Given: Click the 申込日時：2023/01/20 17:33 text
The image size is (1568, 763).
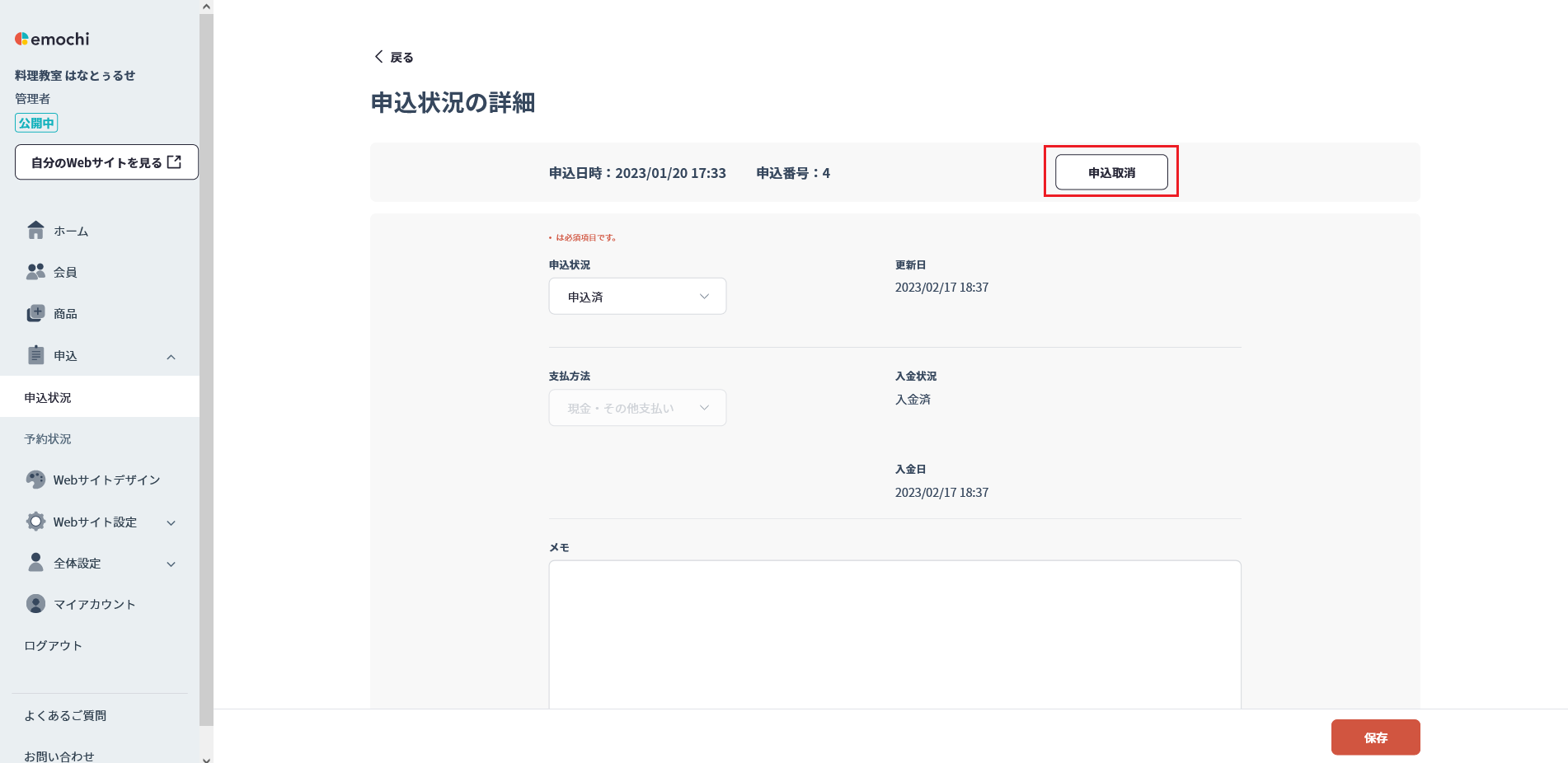Looking at the screenshot, I should click(x=637, y=173).
